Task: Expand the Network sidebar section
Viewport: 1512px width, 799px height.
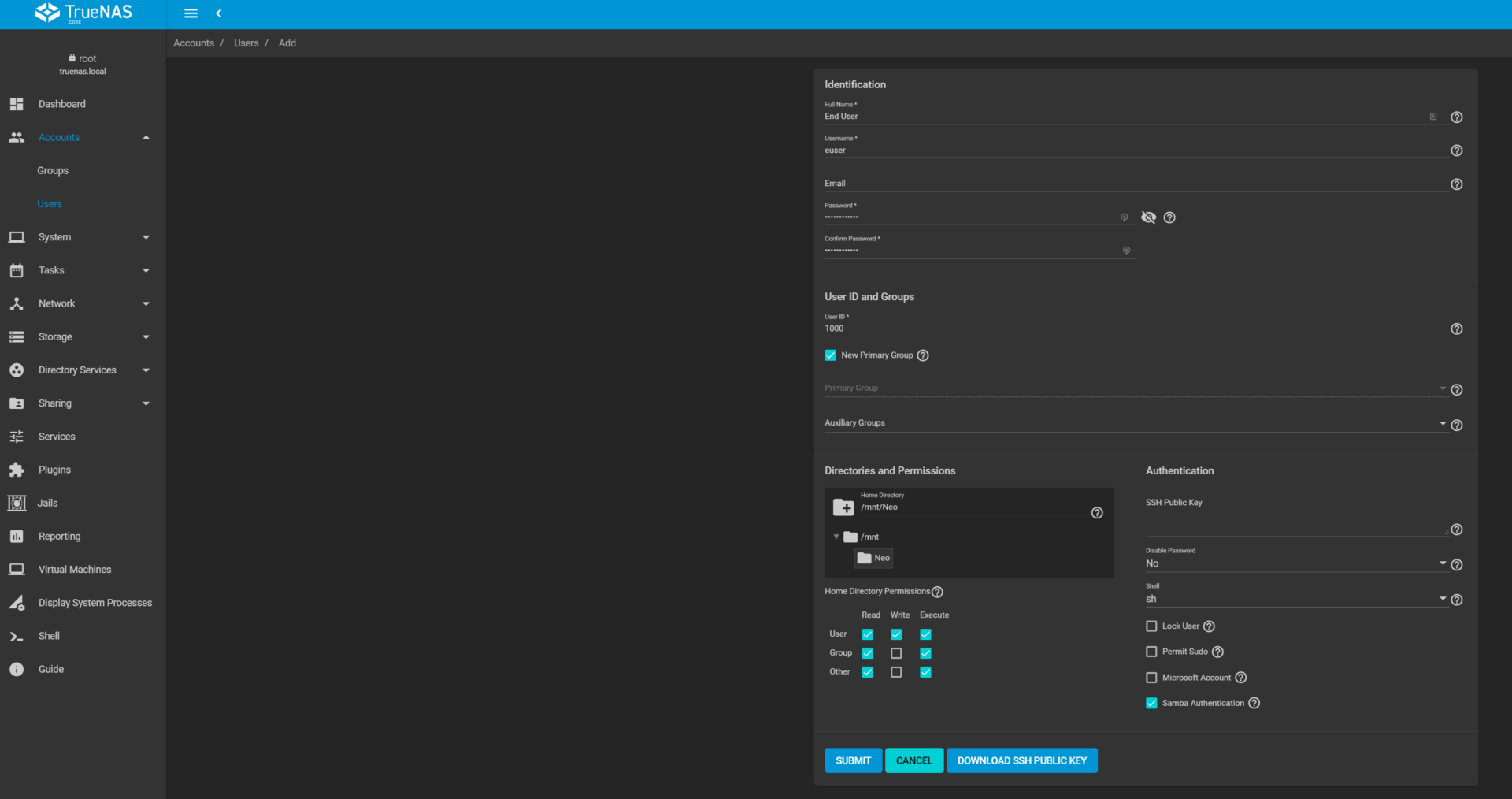Action: (x=146, y=303)
